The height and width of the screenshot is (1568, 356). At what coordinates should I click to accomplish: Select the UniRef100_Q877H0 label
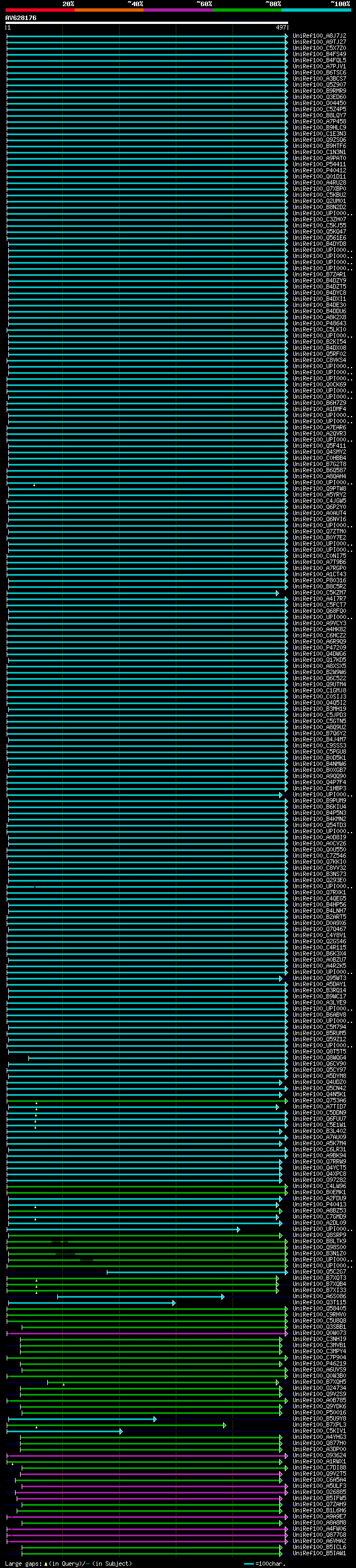(319, 1443)
